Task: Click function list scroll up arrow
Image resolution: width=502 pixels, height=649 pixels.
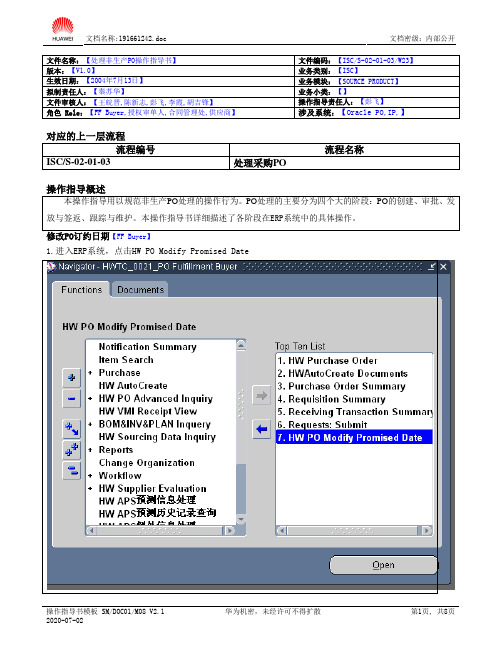Action: [241, 345]
